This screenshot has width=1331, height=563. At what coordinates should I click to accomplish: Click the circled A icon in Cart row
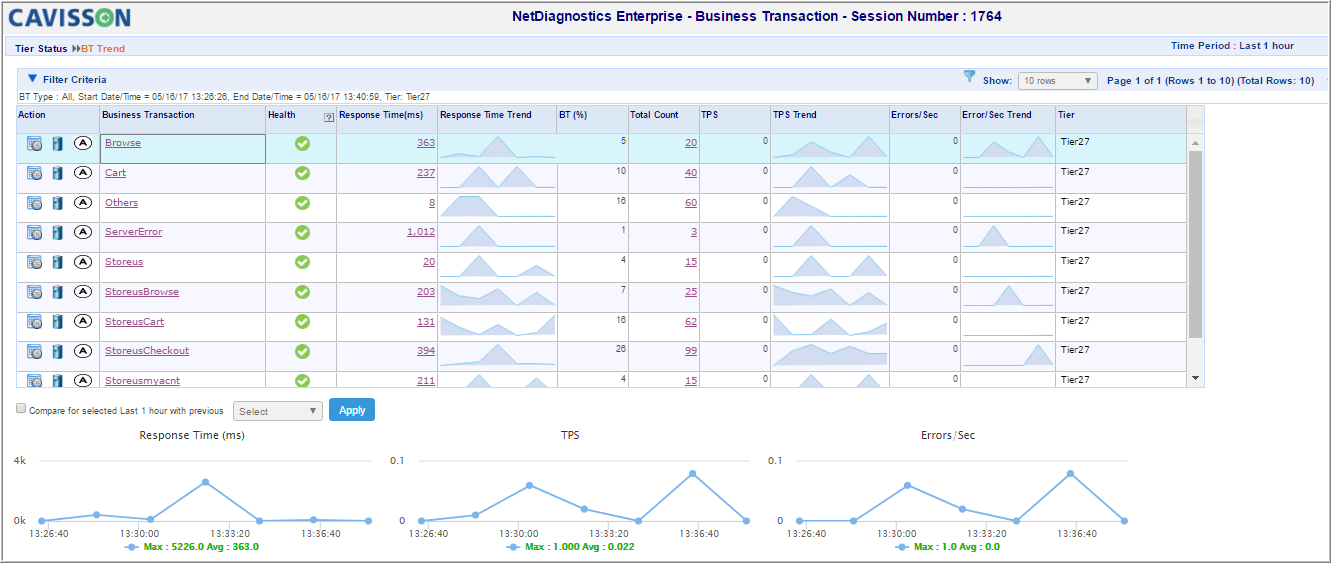(x=83, y=174)
